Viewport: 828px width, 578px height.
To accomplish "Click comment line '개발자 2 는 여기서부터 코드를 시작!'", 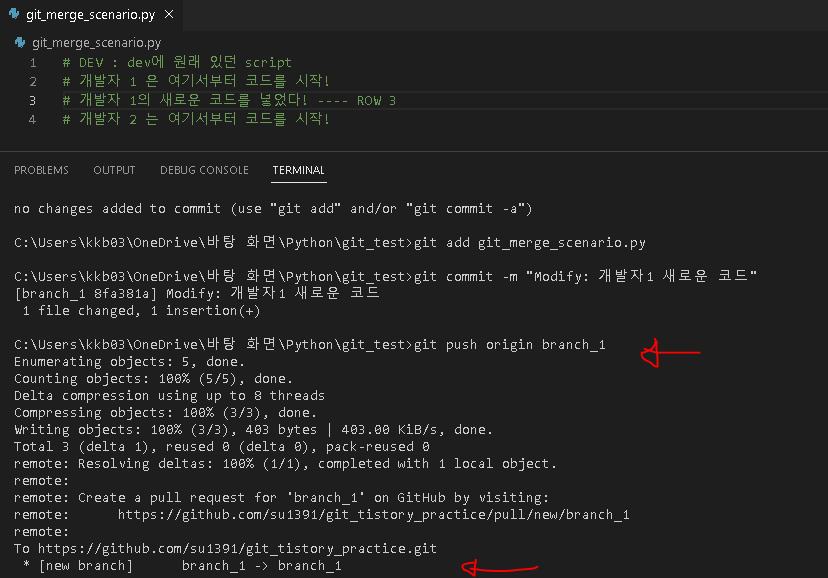I will pyautogui.click(x=196, y=119).
